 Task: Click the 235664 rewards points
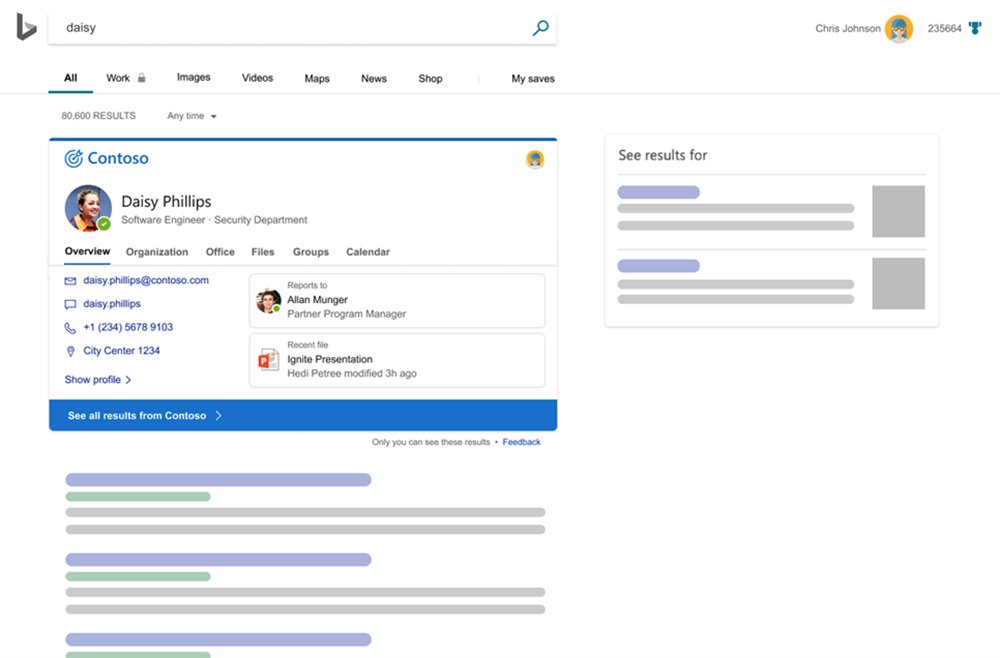tap(945, 29)
